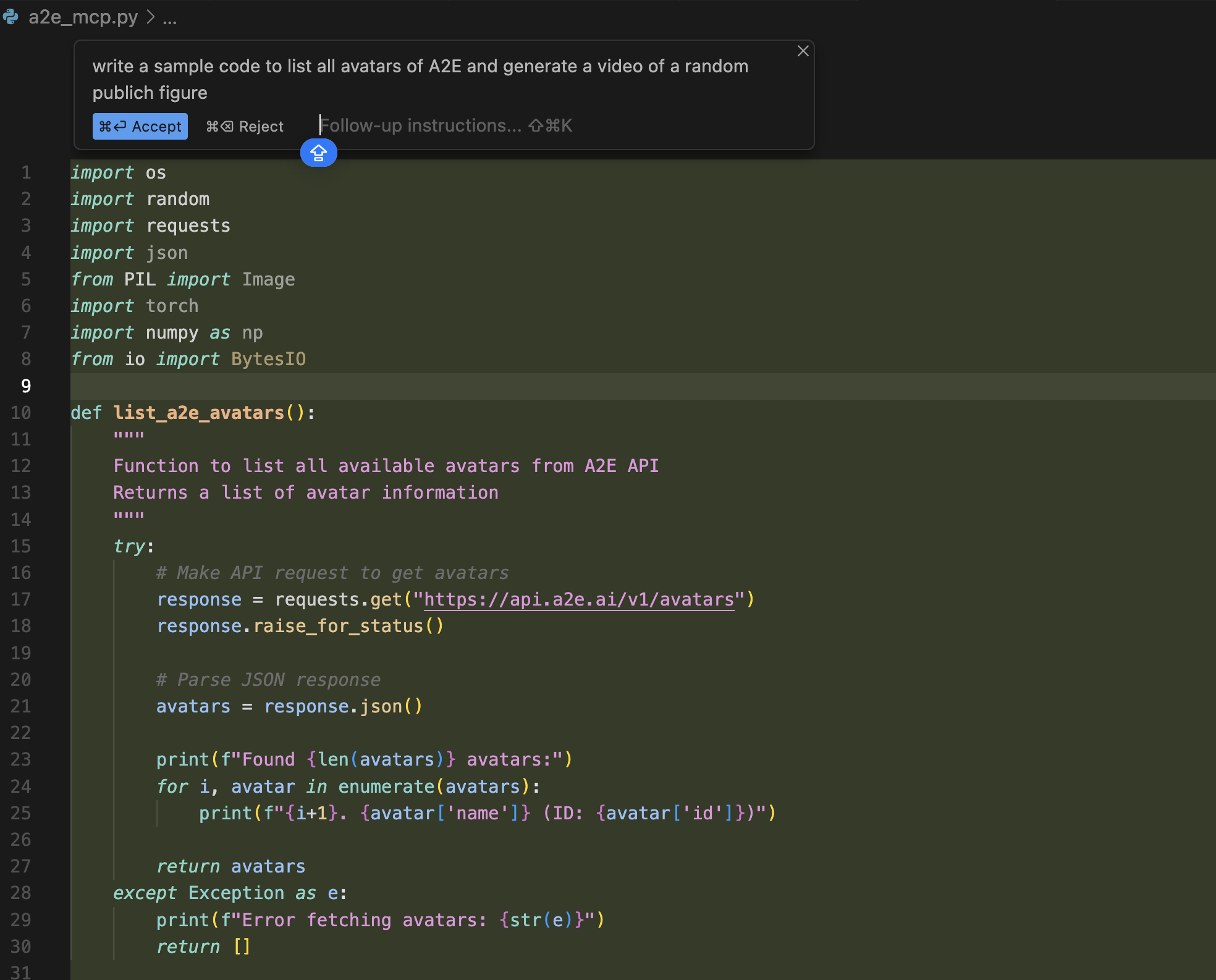Click the '# Parse JSON response' comment
Image resolution: width=1216 pixels, height=980 pixels.
(x=268, y=680)
